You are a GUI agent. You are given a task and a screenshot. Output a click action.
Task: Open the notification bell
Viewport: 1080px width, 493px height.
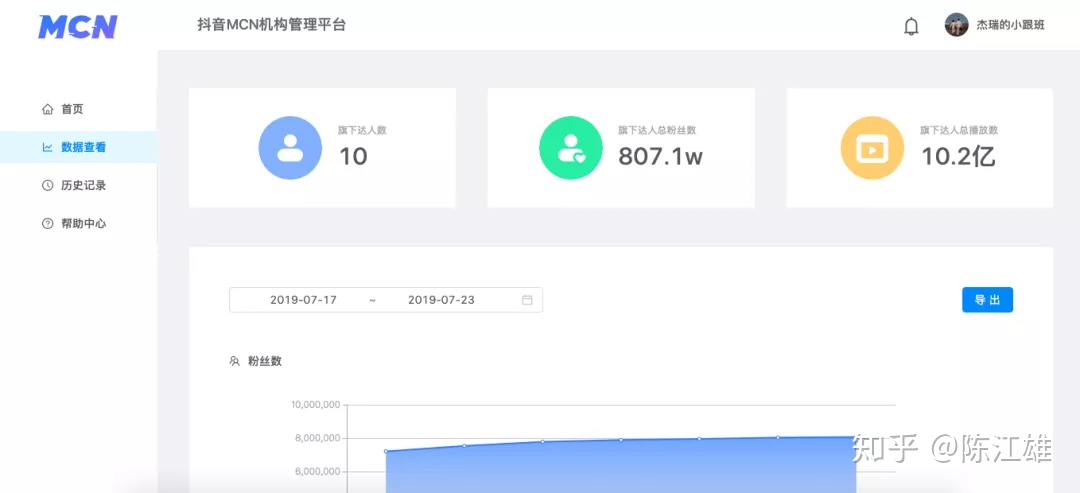(911, 26)
